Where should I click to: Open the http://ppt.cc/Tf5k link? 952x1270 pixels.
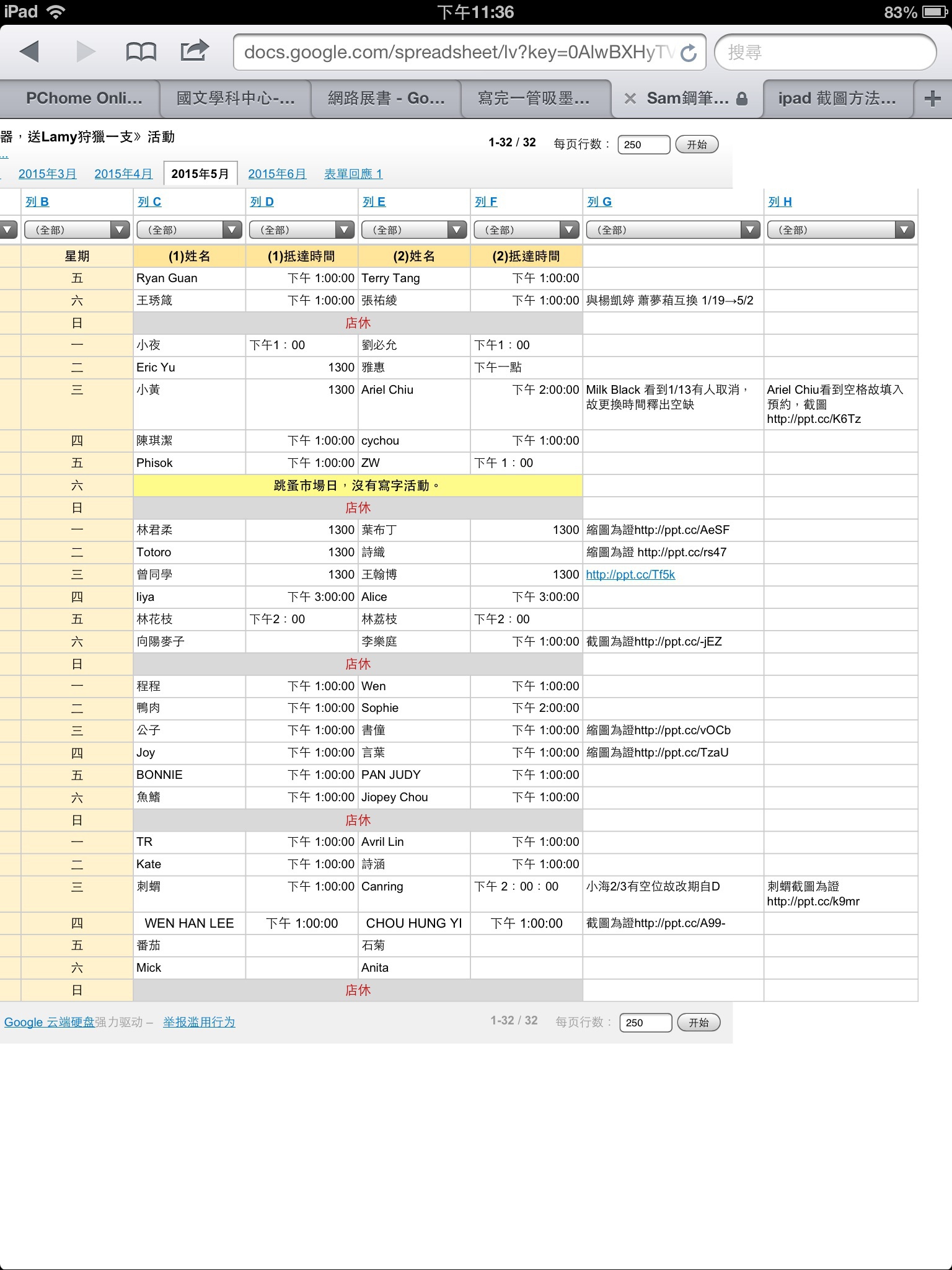[630, 574]
